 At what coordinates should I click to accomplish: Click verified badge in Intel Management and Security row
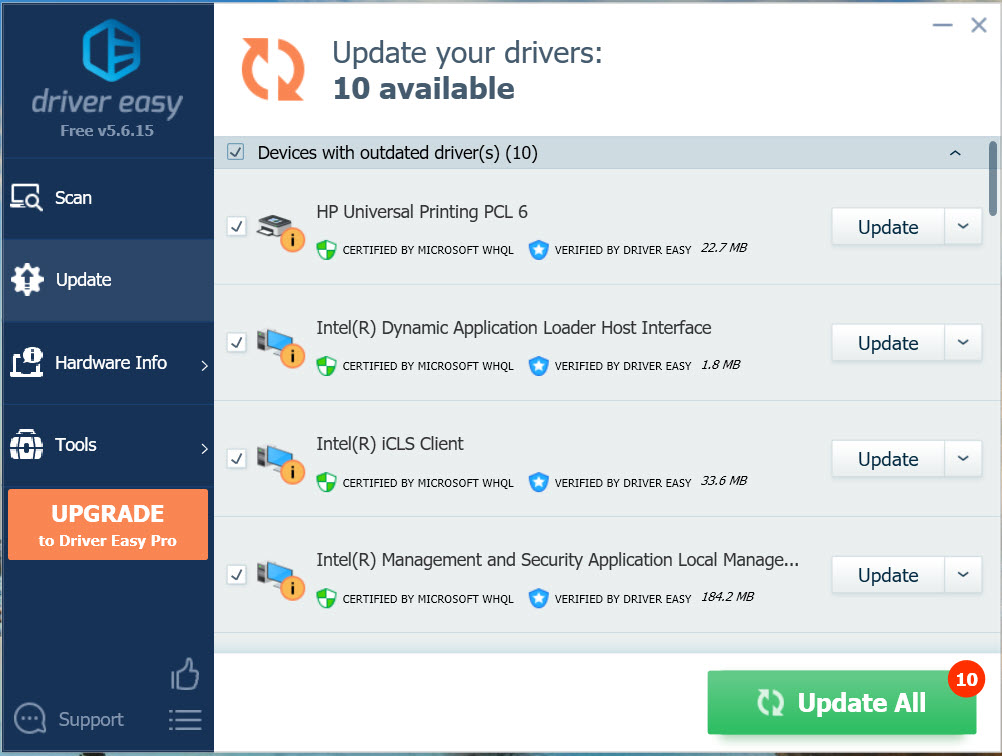[539, 598]
